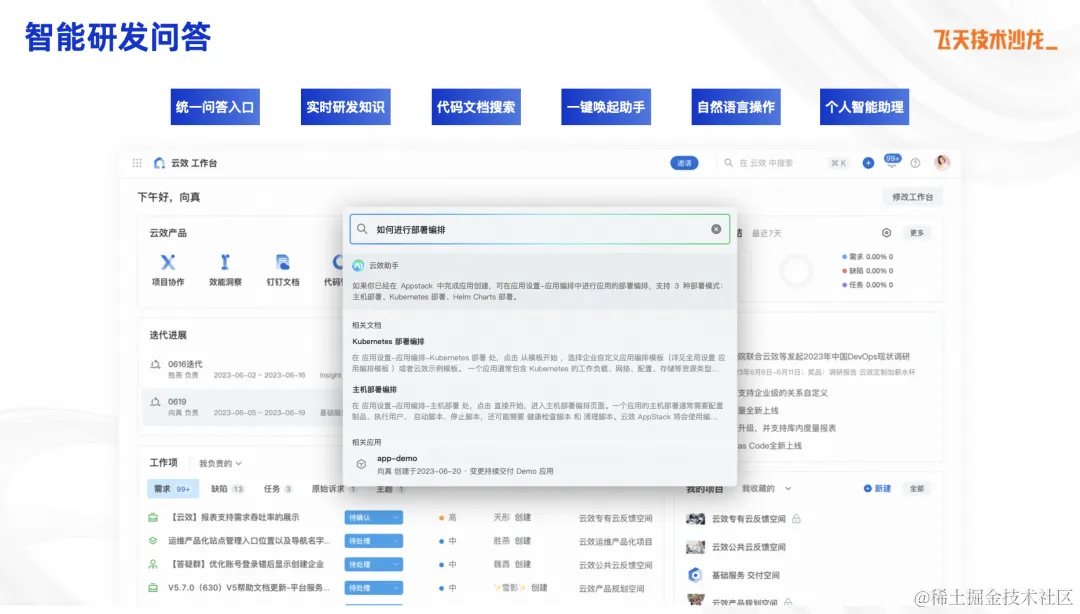The height and width of the screenshot is (614, 1080).
Task: Click the 0616迭代 sprint icon
Action: tap(156, 365)
